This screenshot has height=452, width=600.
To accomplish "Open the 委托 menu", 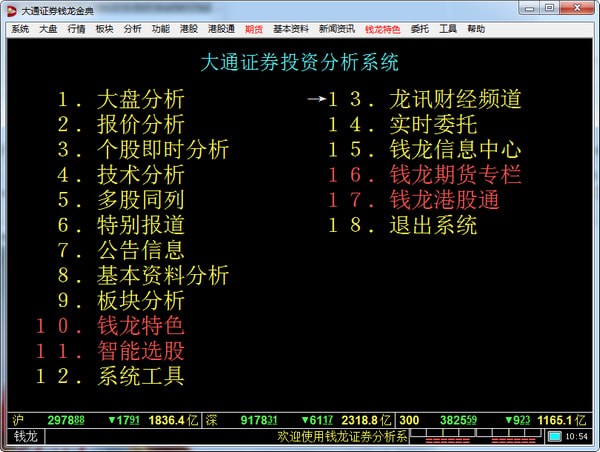I will [419, 29].
